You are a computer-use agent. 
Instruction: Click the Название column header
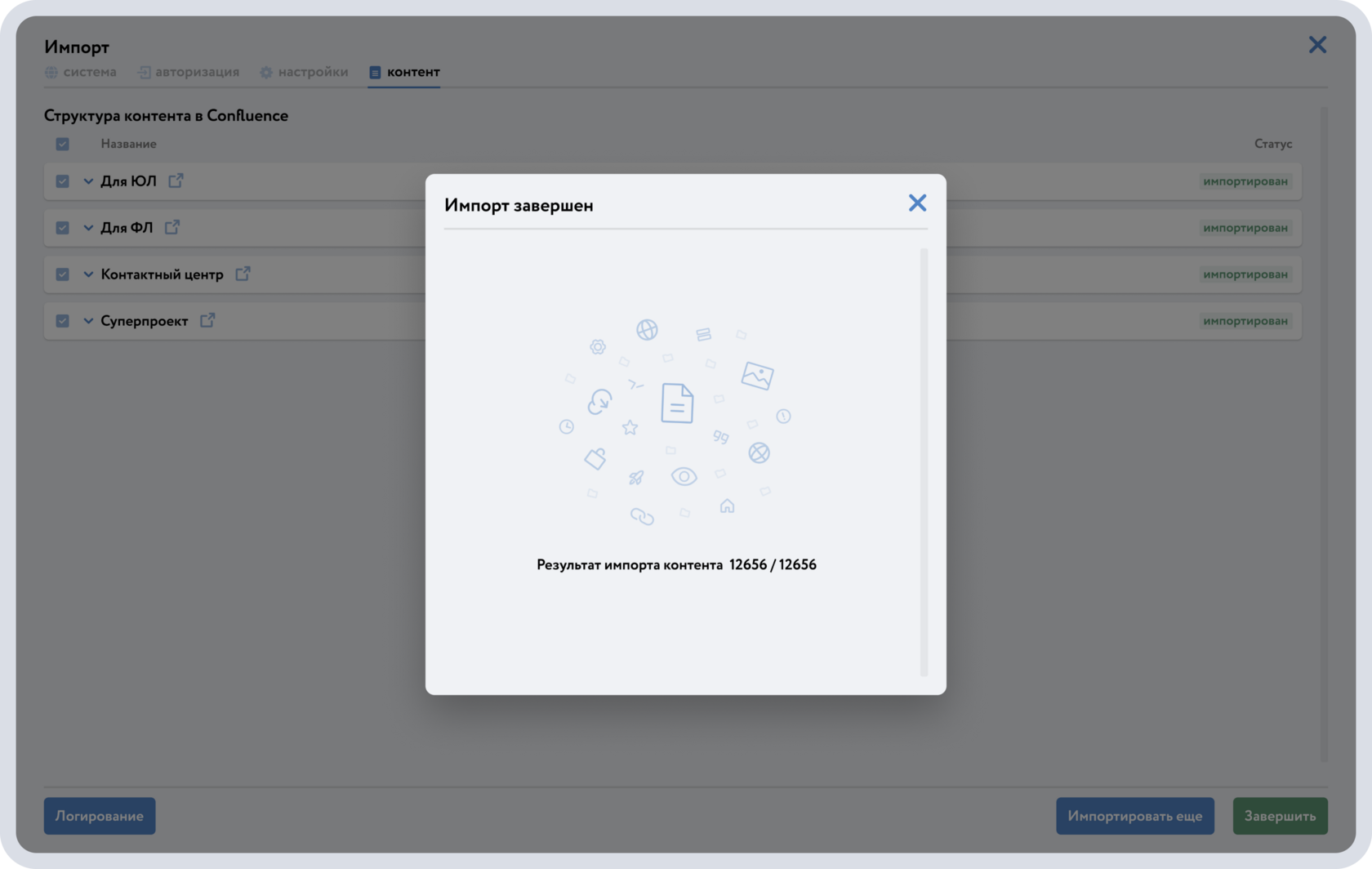click(128, 144)
